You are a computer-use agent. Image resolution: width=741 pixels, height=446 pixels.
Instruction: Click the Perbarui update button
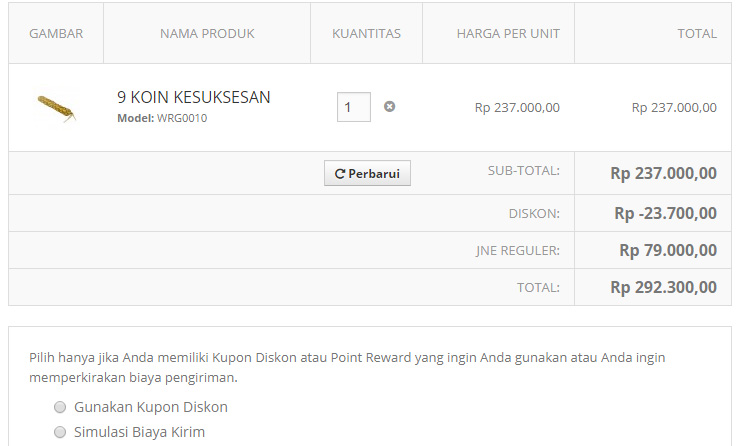(x=367, y=173)
